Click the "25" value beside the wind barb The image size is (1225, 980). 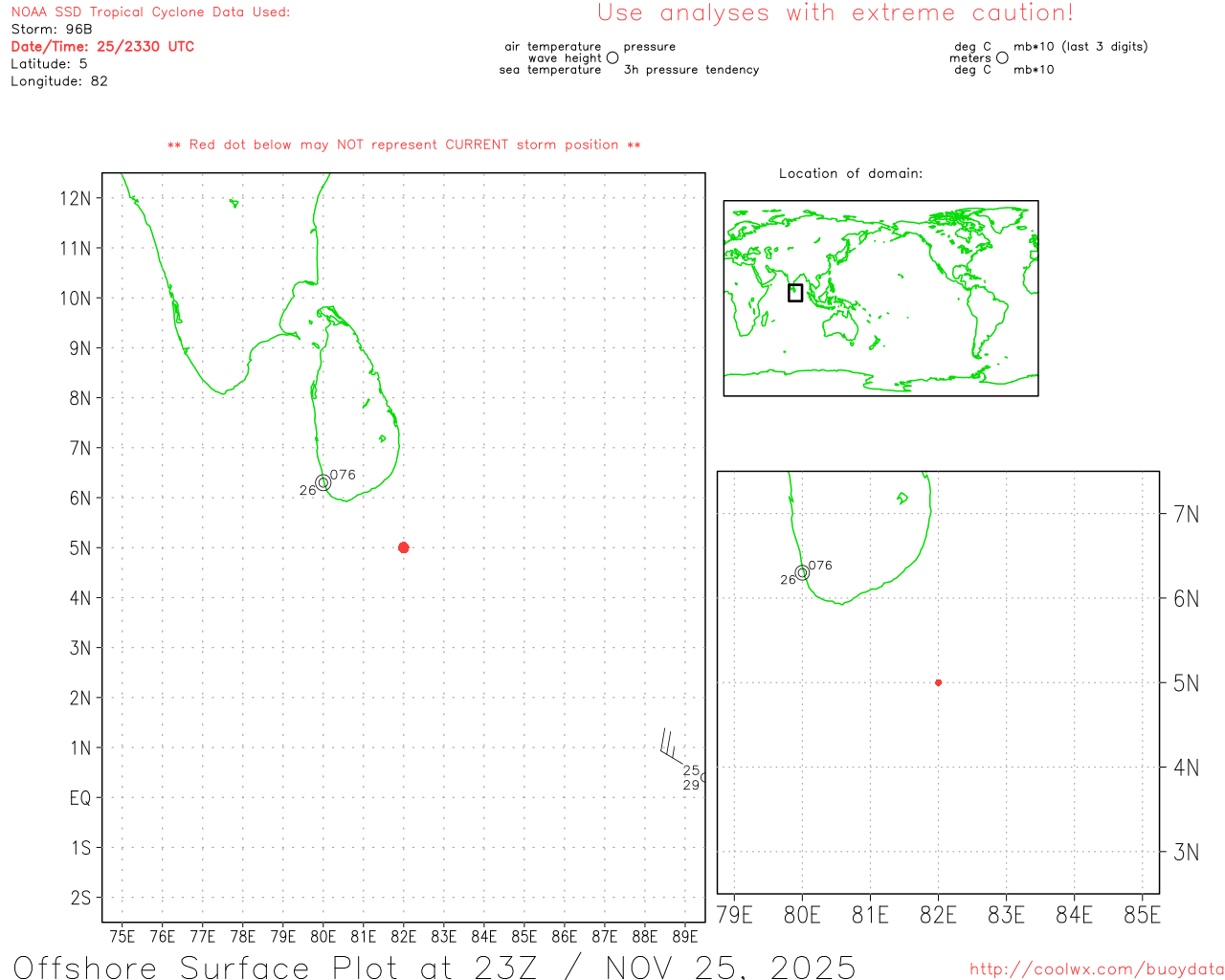tap(691, 770)
